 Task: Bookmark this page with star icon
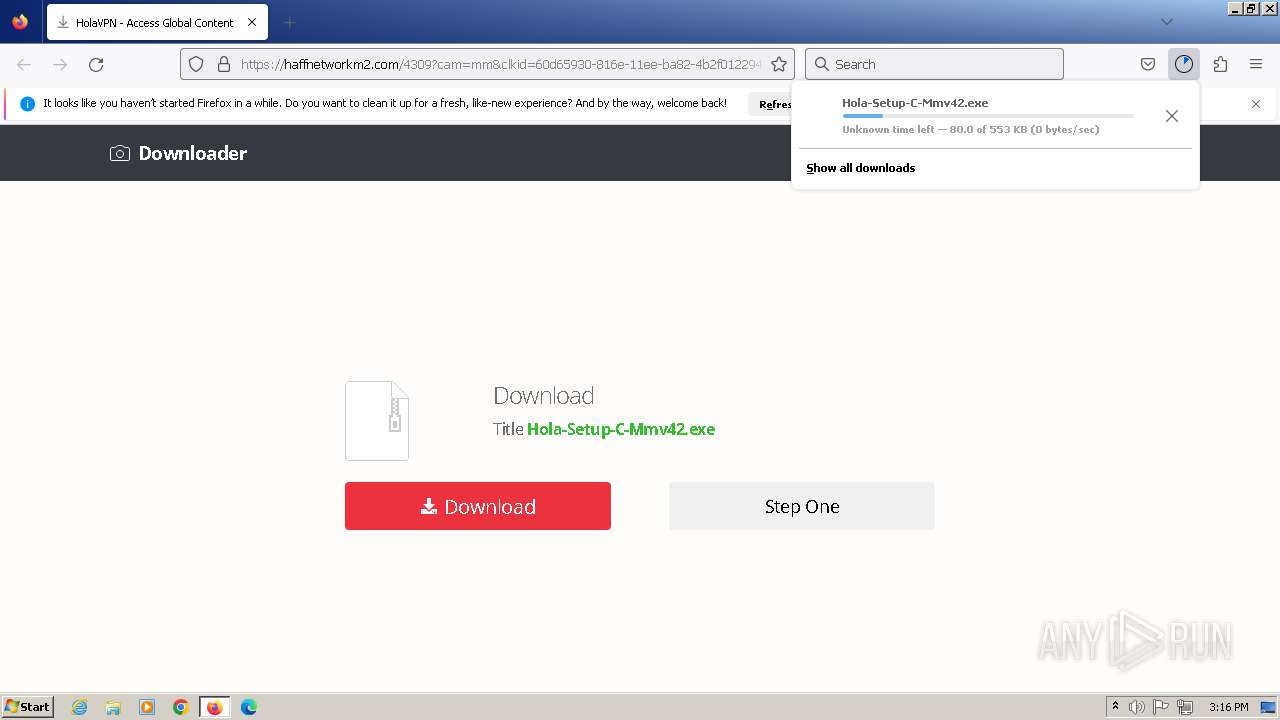779,64
